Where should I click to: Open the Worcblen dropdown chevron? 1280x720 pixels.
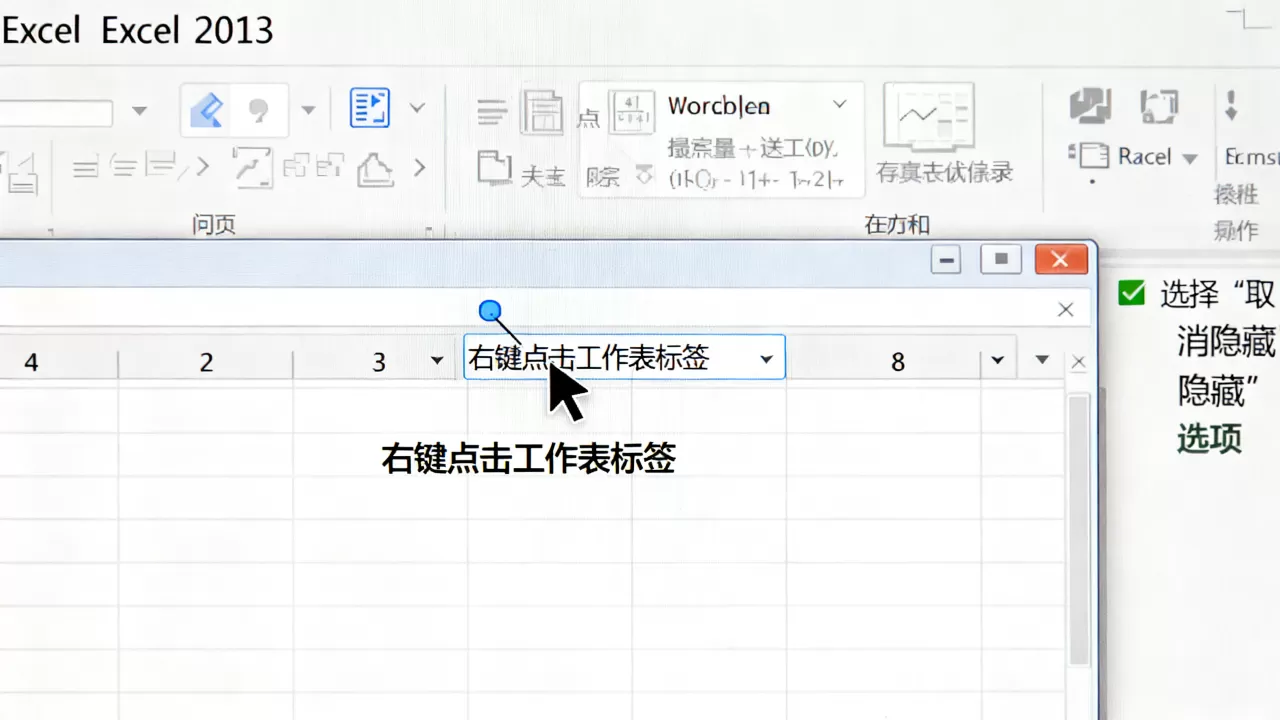point(840,104)
